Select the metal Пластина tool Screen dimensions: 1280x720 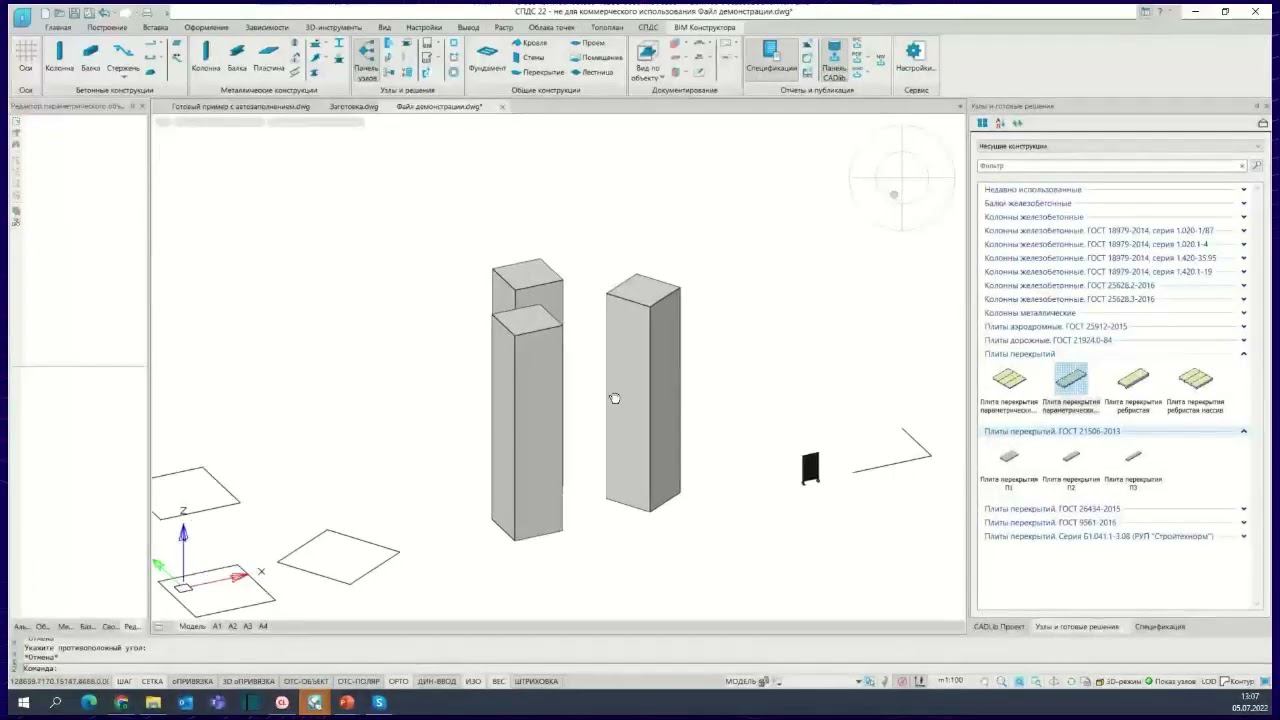coord(268,56)
